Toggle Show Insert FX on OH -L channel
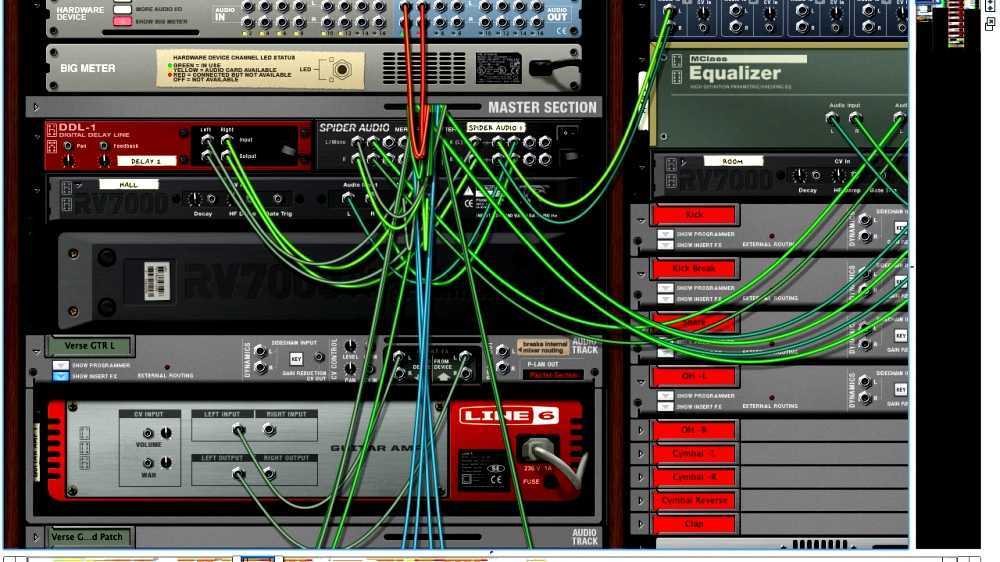This screenshot has height=562, width=1000. tap(665, 406)
